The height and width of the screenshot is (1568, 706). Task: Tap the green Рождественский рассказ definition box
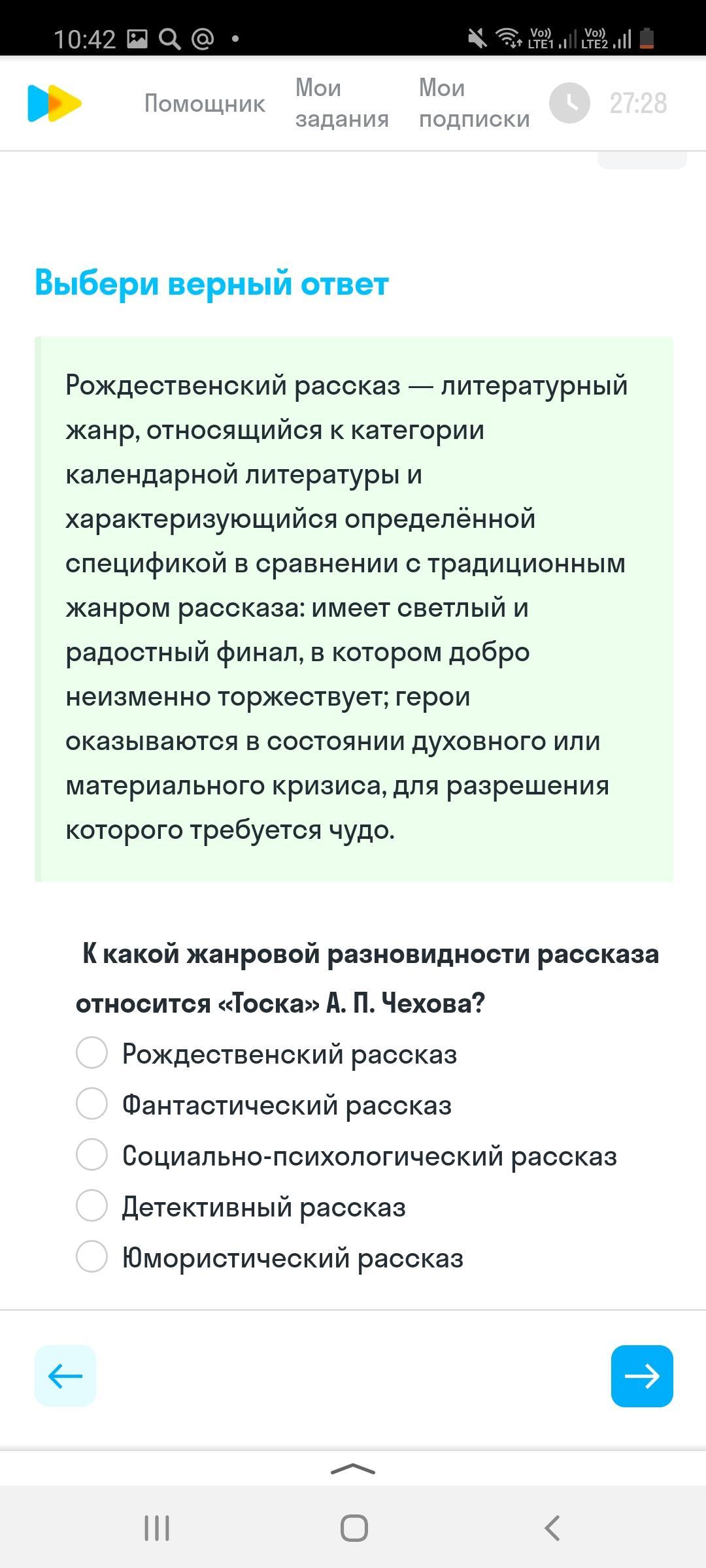[x=354, y=609]
